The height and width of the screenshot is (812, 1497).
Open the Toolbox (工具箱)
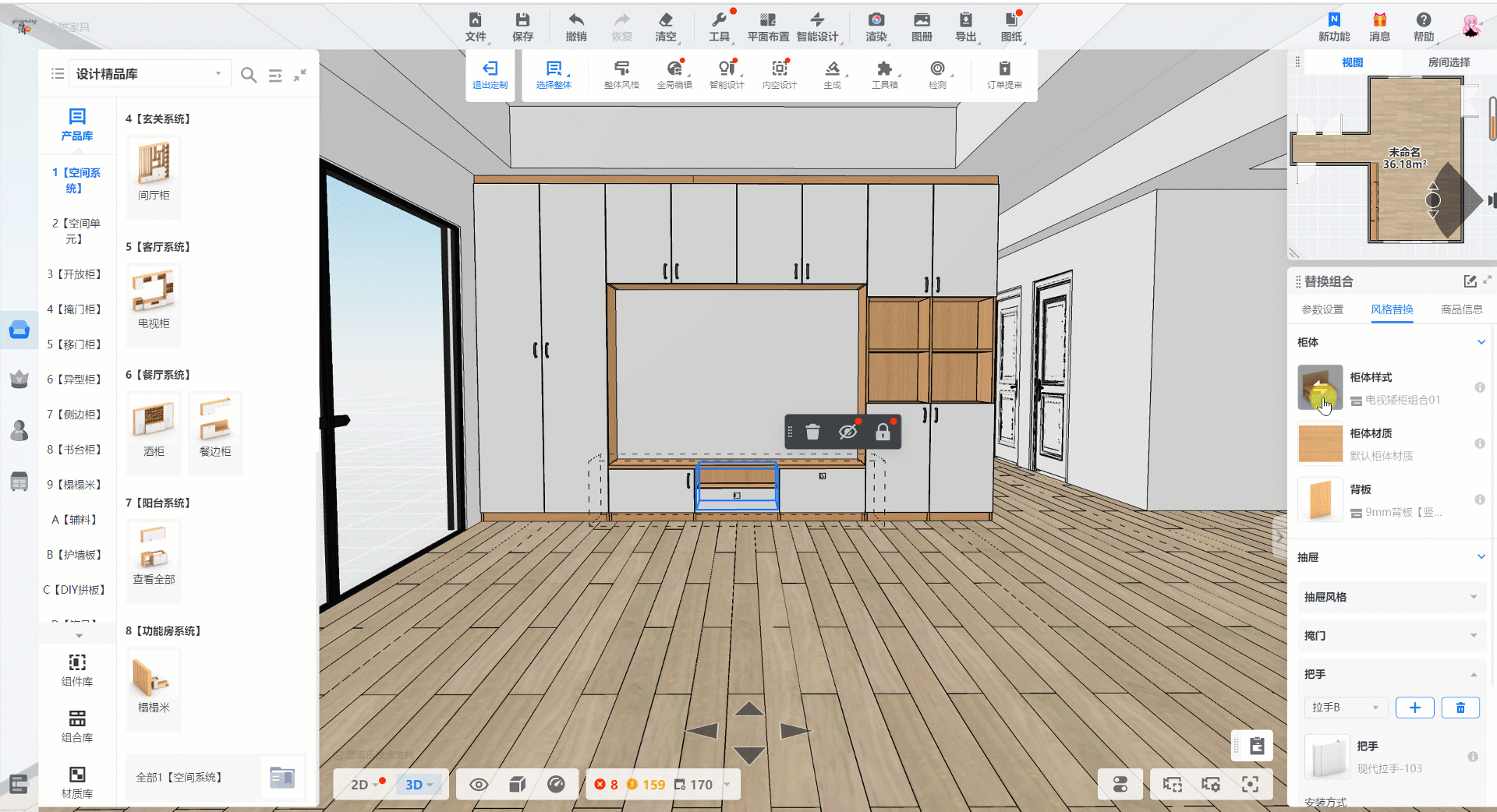(884, 74)
